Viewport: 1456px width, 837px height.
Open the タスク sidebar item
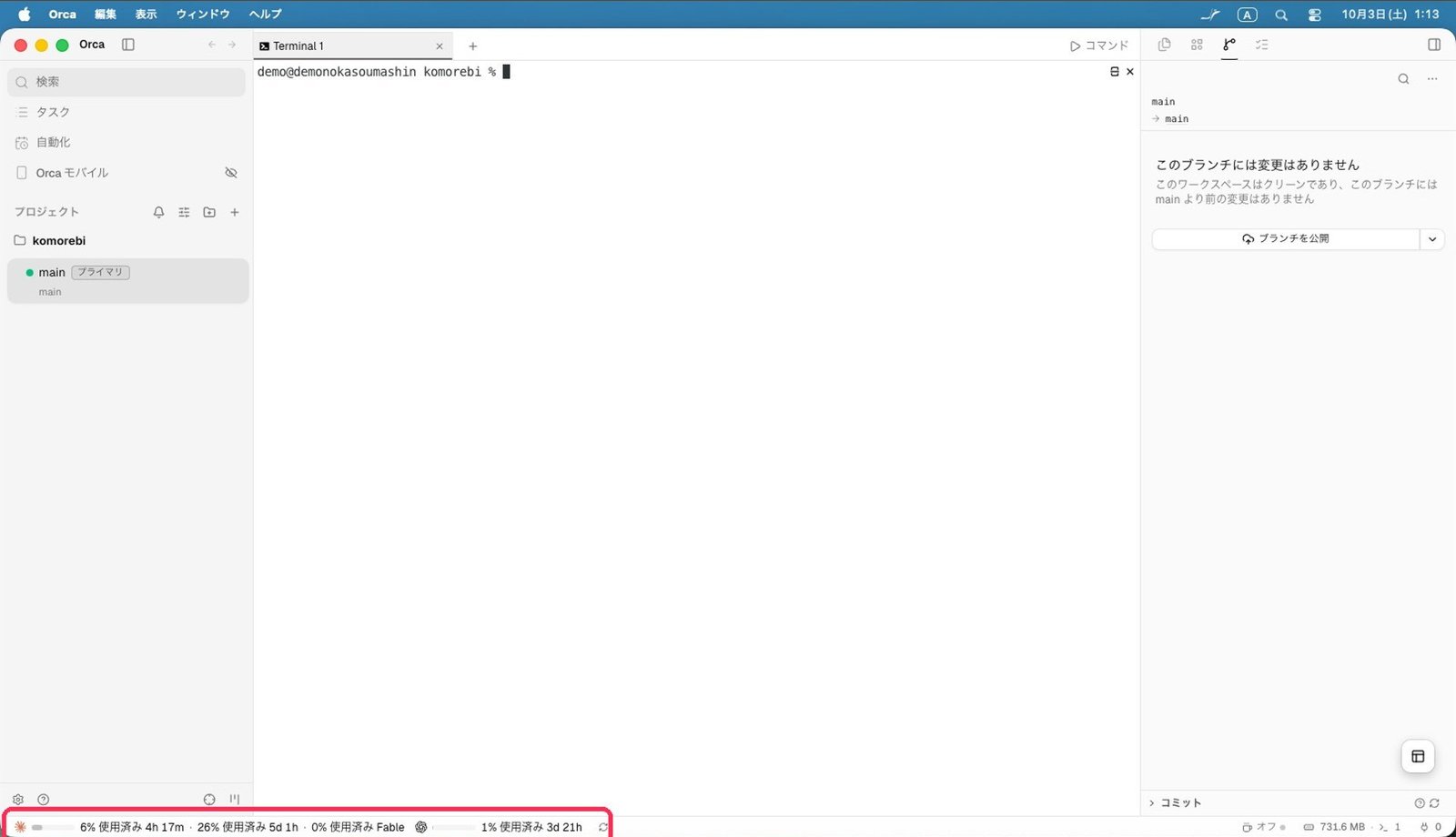(x=127, y=112)
